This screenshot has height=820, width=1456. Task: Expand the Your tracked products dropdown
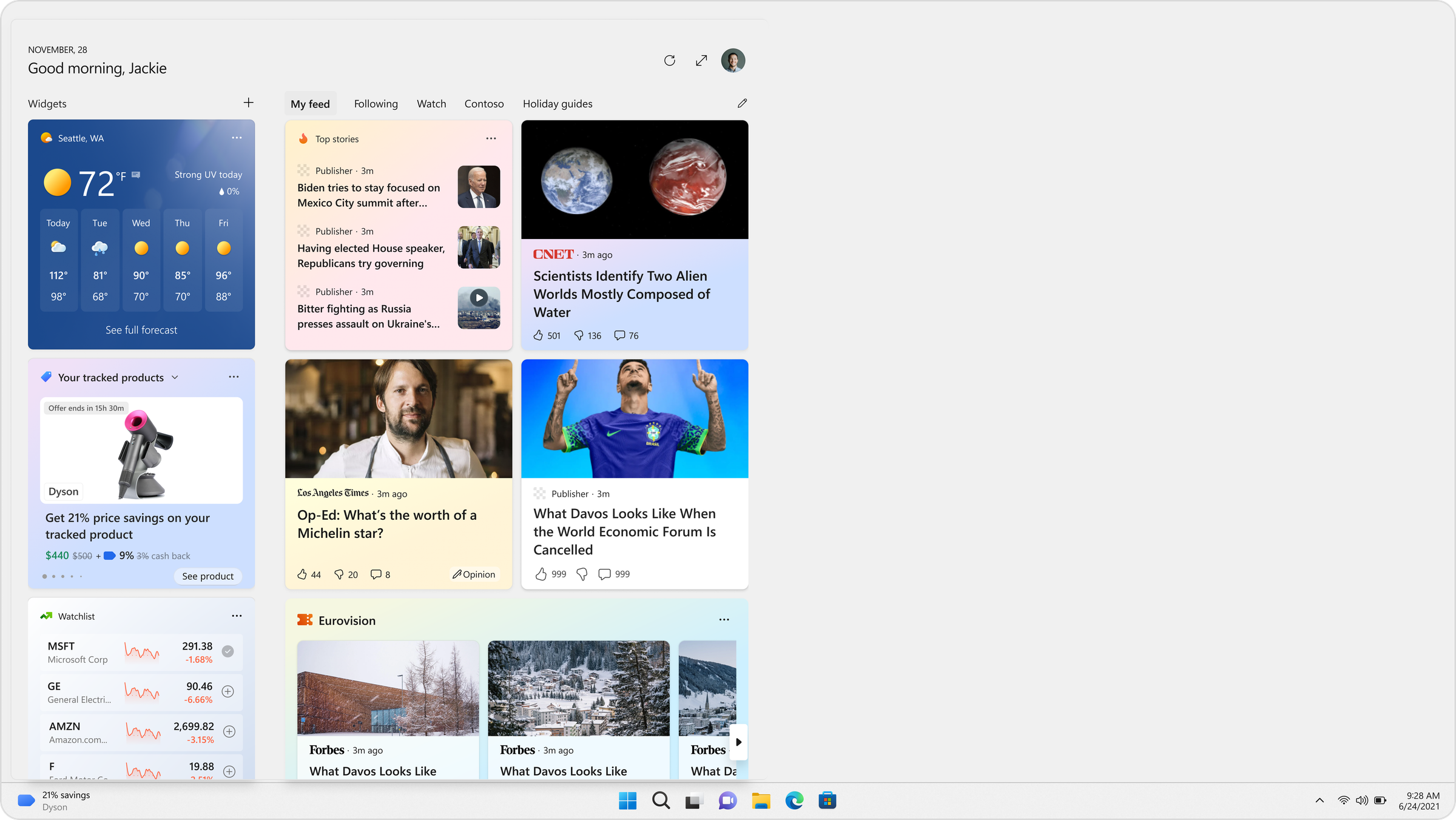[x=175, y=377]
